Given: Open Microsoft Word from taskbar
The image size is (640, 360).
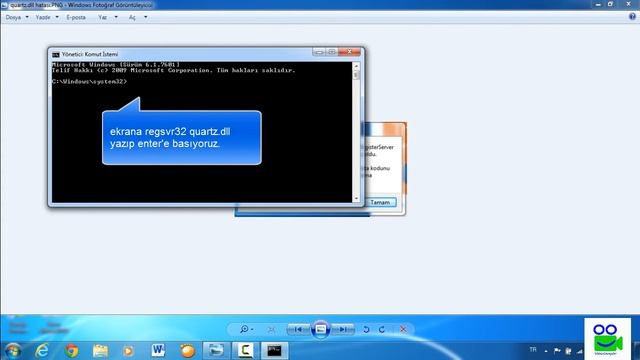Looking at the screenshot, I should (x=158, y=351).
